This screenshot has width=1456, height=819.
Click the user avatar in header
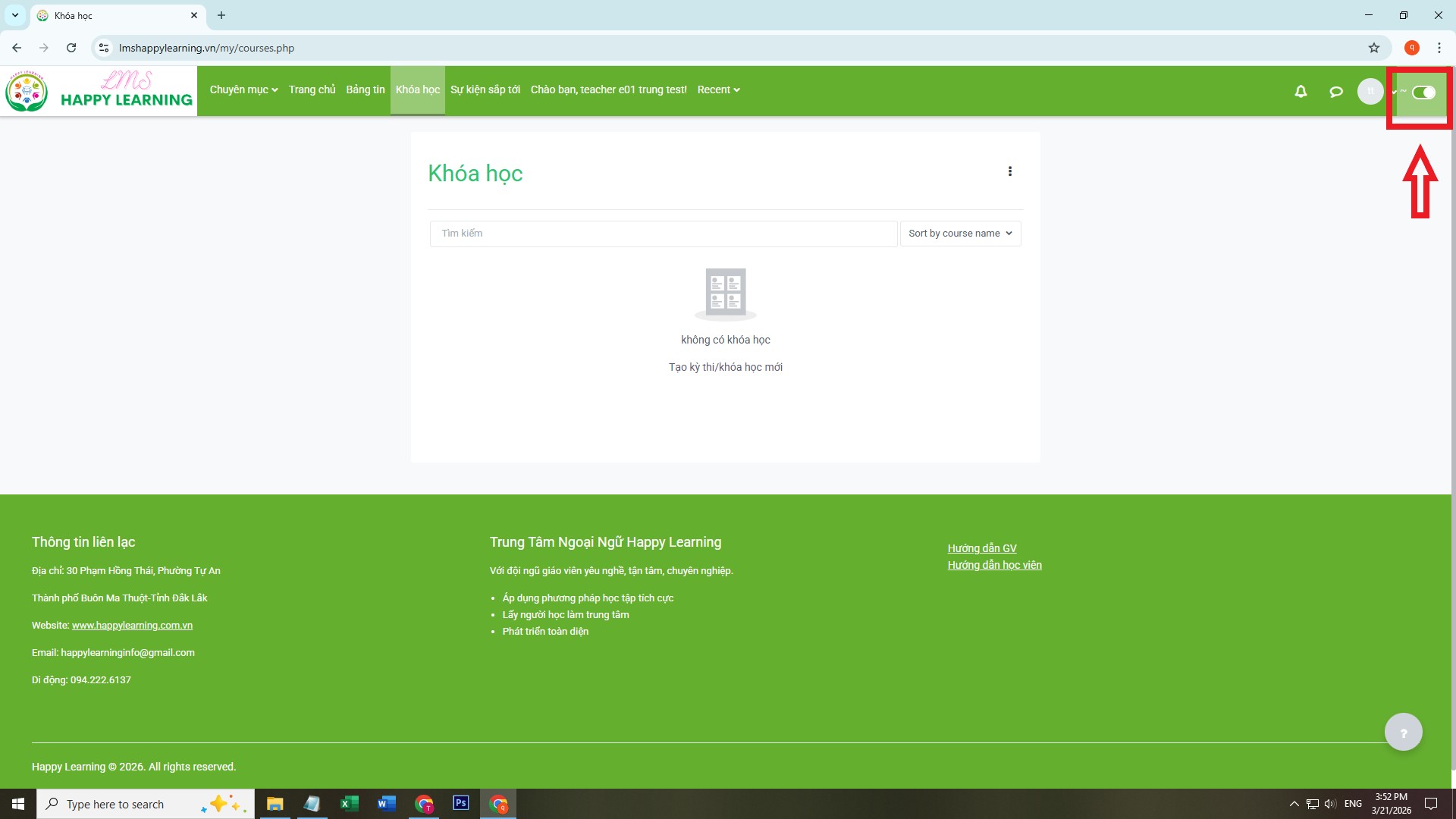(x=1370, y=92)
